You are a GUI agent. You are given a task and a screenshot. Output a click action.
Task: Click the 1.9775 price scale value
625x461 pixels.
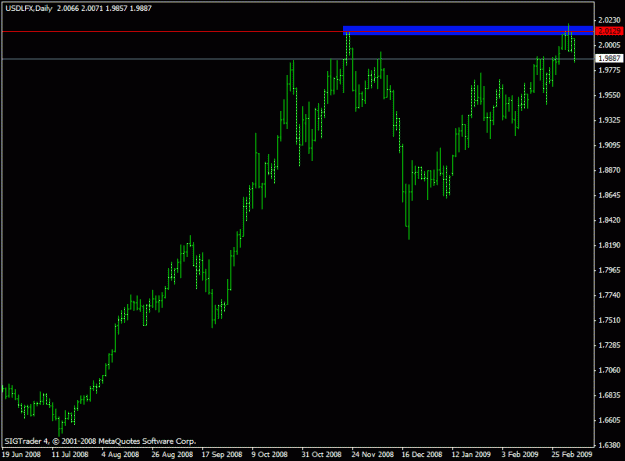[609, 70]
